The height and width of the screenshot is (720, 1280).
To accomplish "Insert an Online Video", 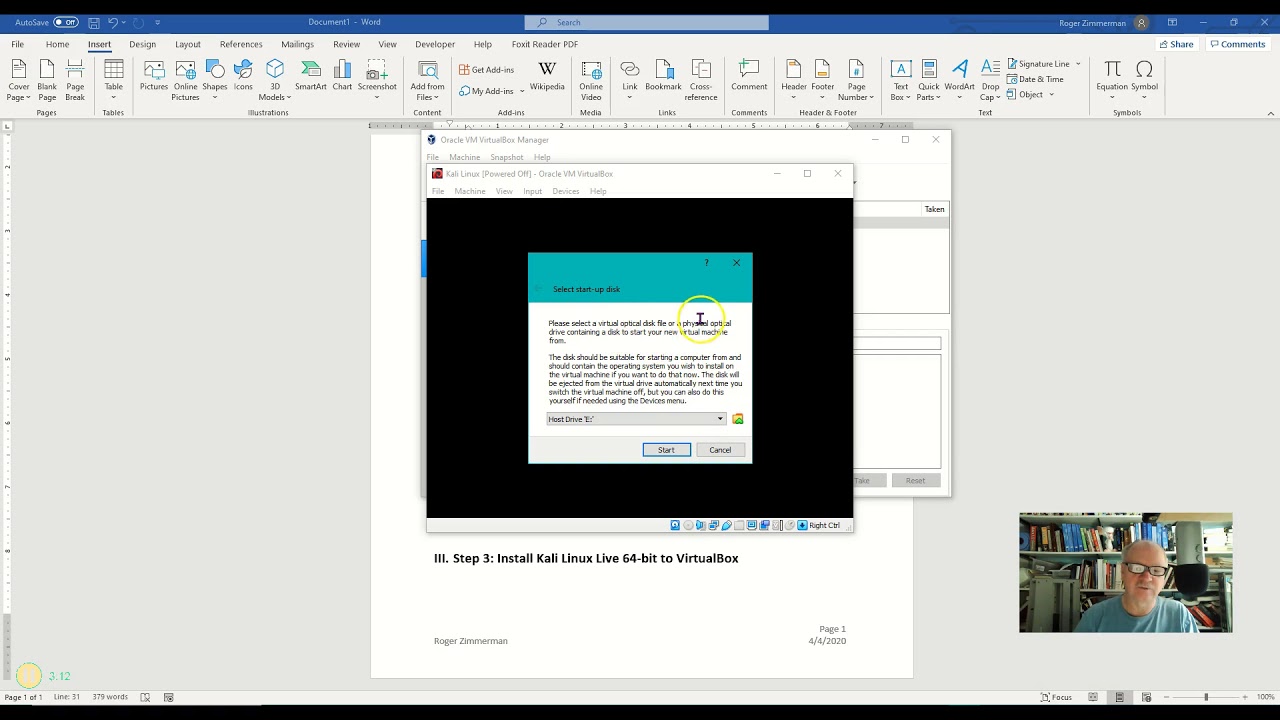I will [591, 80].
